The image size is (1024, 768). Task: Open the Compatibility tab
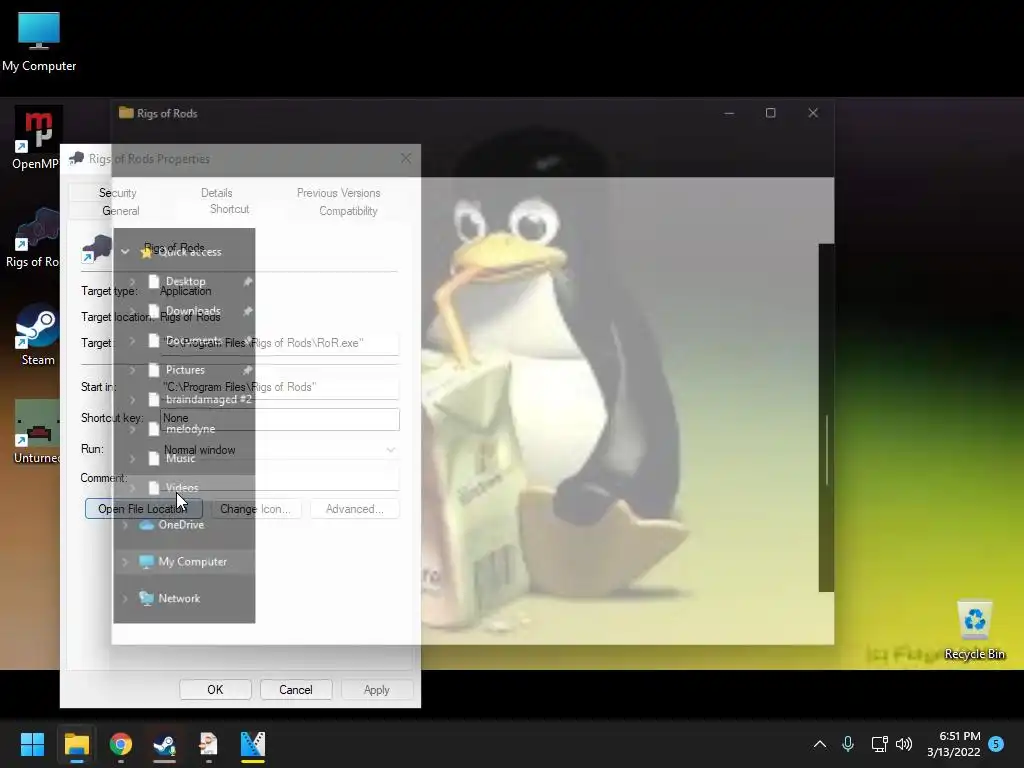(348, 211)
